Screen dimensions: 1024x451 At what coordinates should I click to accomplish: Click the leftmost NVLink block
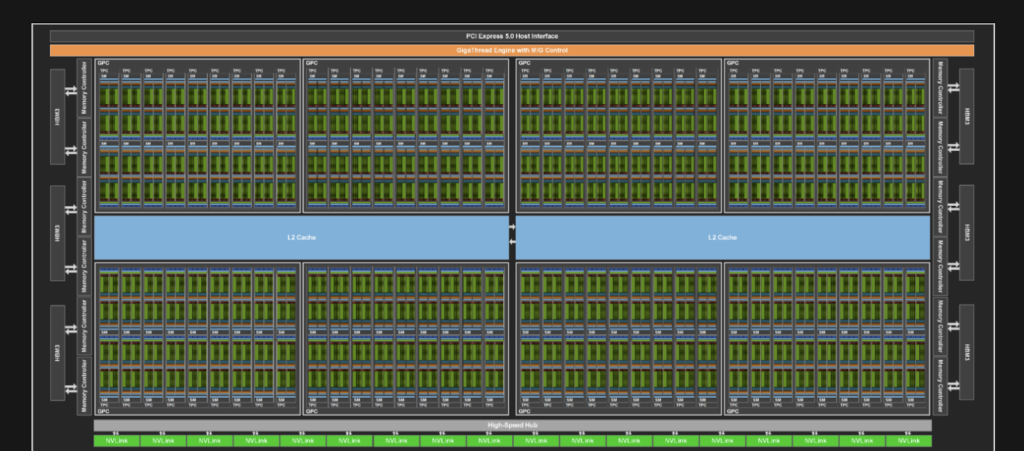(x=116, y=441)
